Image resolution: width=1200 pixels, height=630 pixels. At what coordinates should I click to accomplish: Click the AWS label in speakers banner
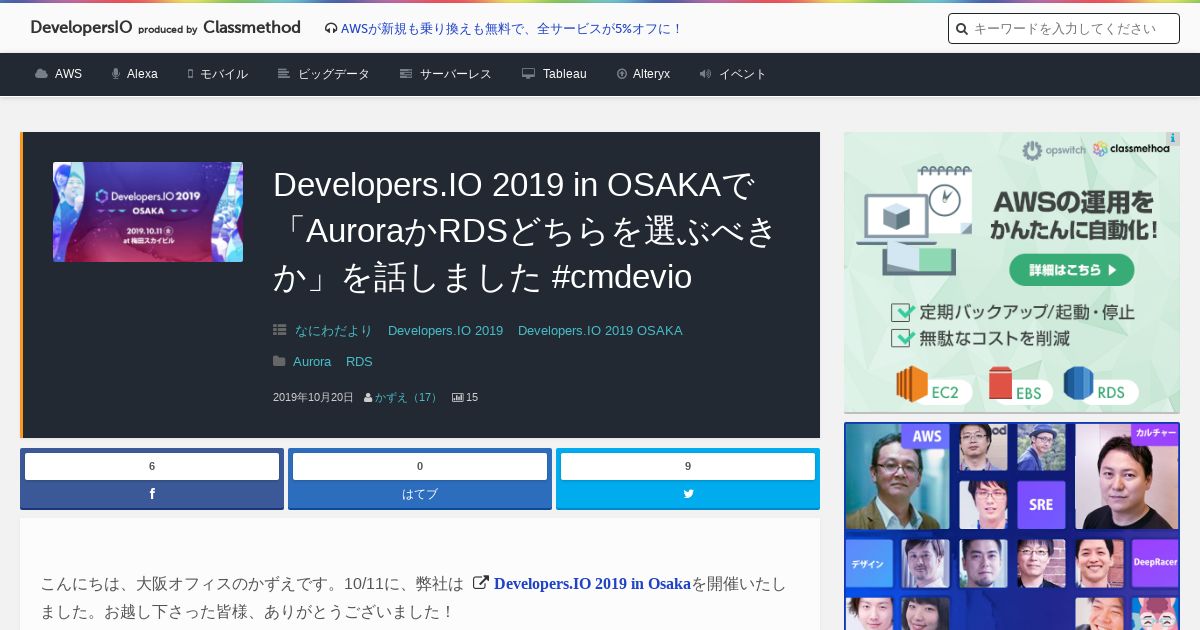[x=926, y=436]
